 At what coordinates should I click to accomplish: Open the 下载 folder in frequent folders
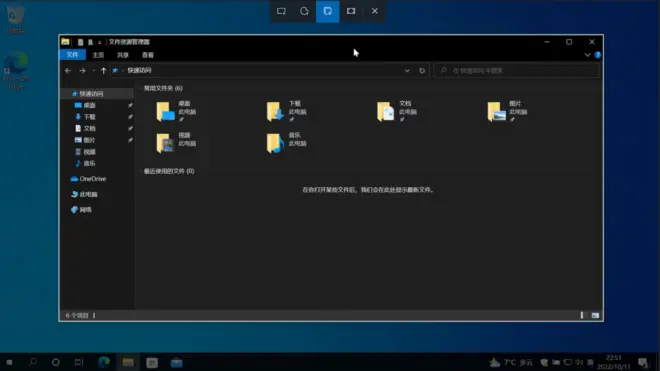287,111
